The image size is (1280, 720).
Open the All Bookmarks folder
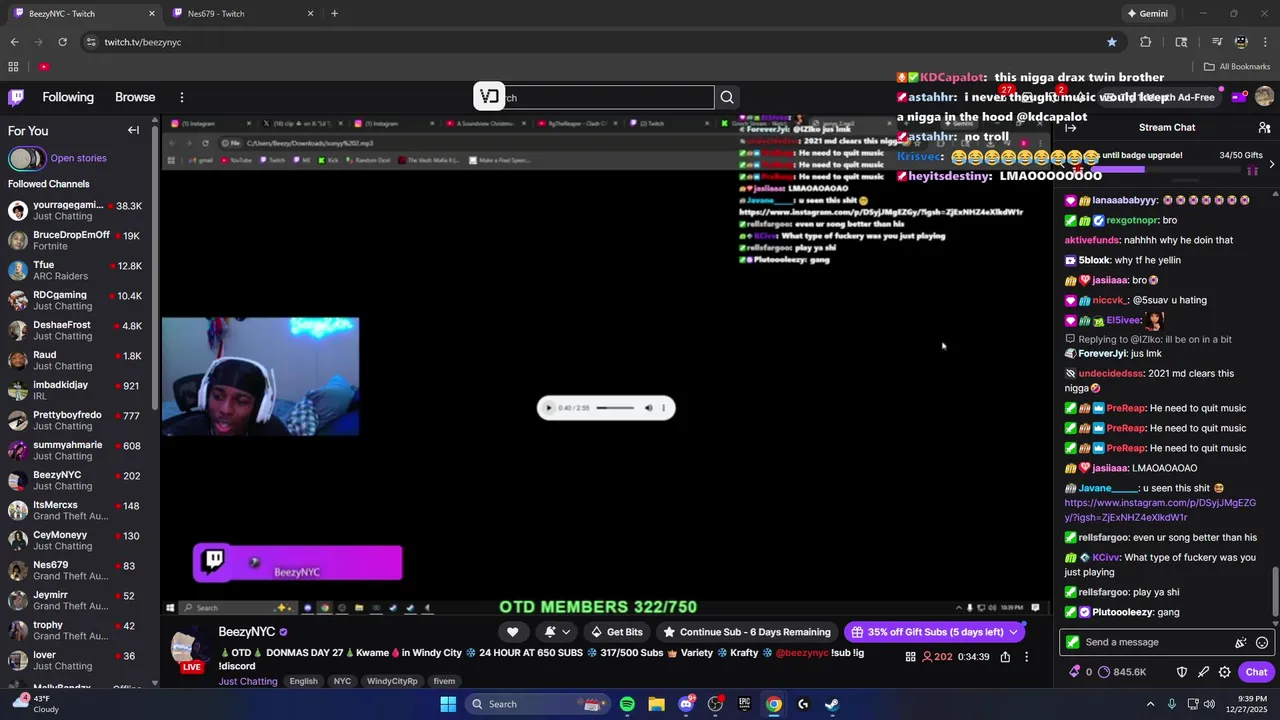[x=1237, y=67]
